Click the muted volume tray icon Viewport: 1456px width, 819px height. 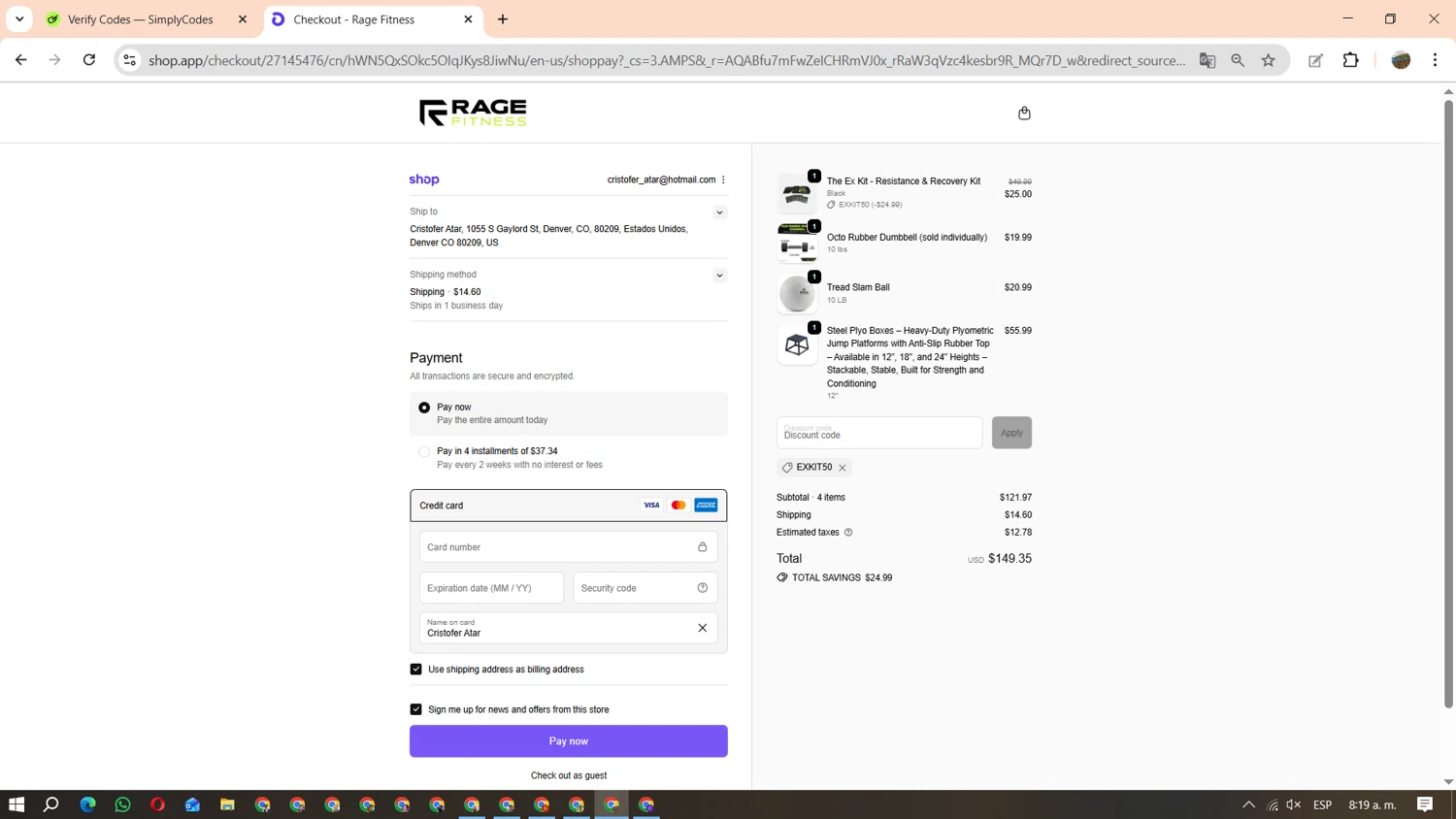[x=1294, y=804]
